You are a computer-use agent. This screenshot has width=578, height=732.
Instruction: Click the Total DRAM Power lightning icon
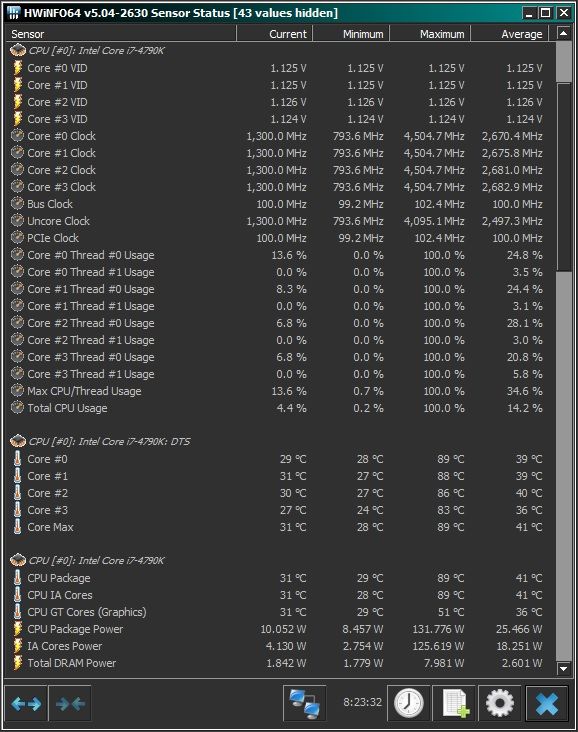(17, 663)
